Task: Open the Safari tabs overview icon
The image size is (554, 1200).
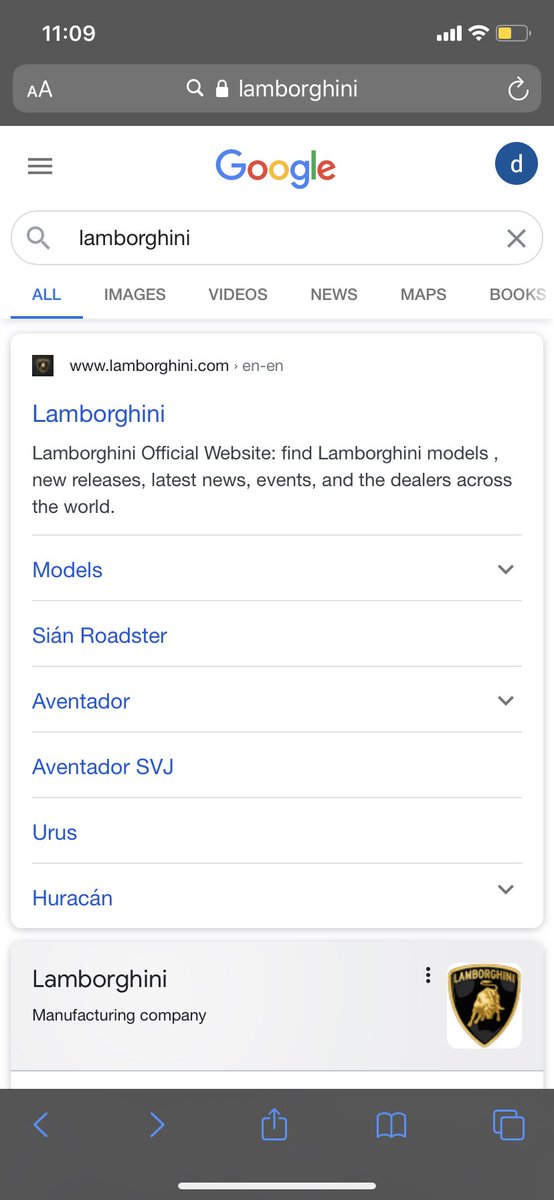Action: click(x=508, y=1125)
